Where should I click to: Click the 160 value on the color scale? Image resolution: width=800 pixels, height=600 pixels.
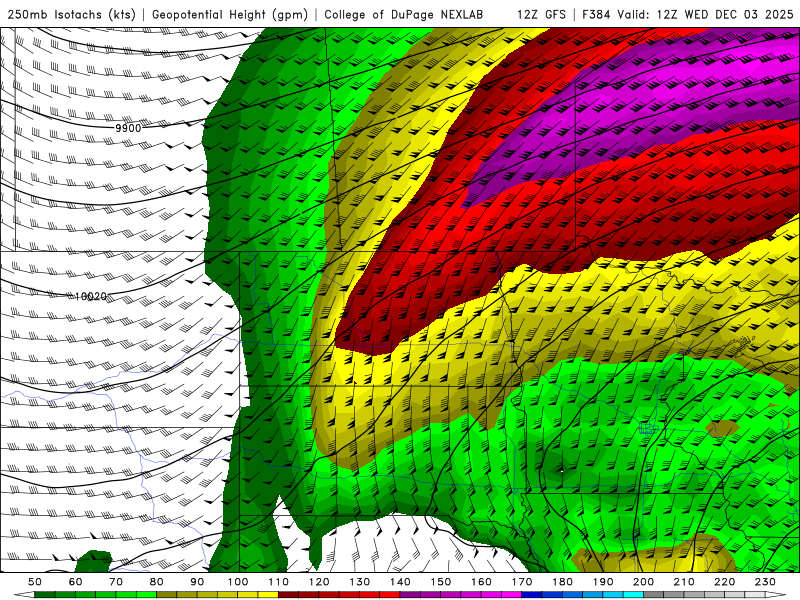481,582
